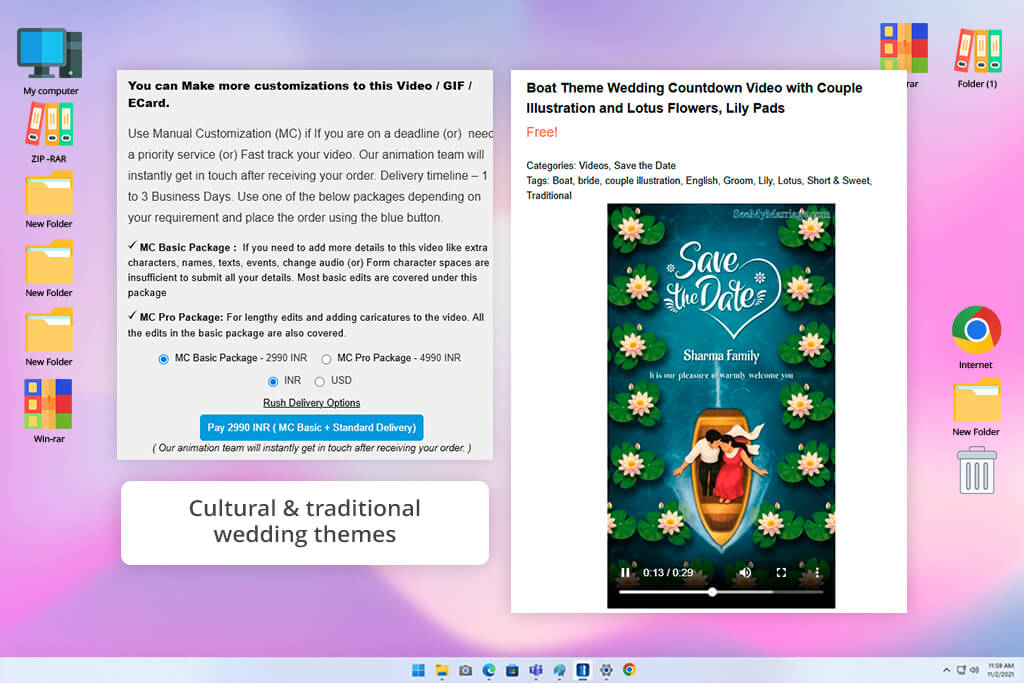Open volume control in the system tray

(974, 670)
